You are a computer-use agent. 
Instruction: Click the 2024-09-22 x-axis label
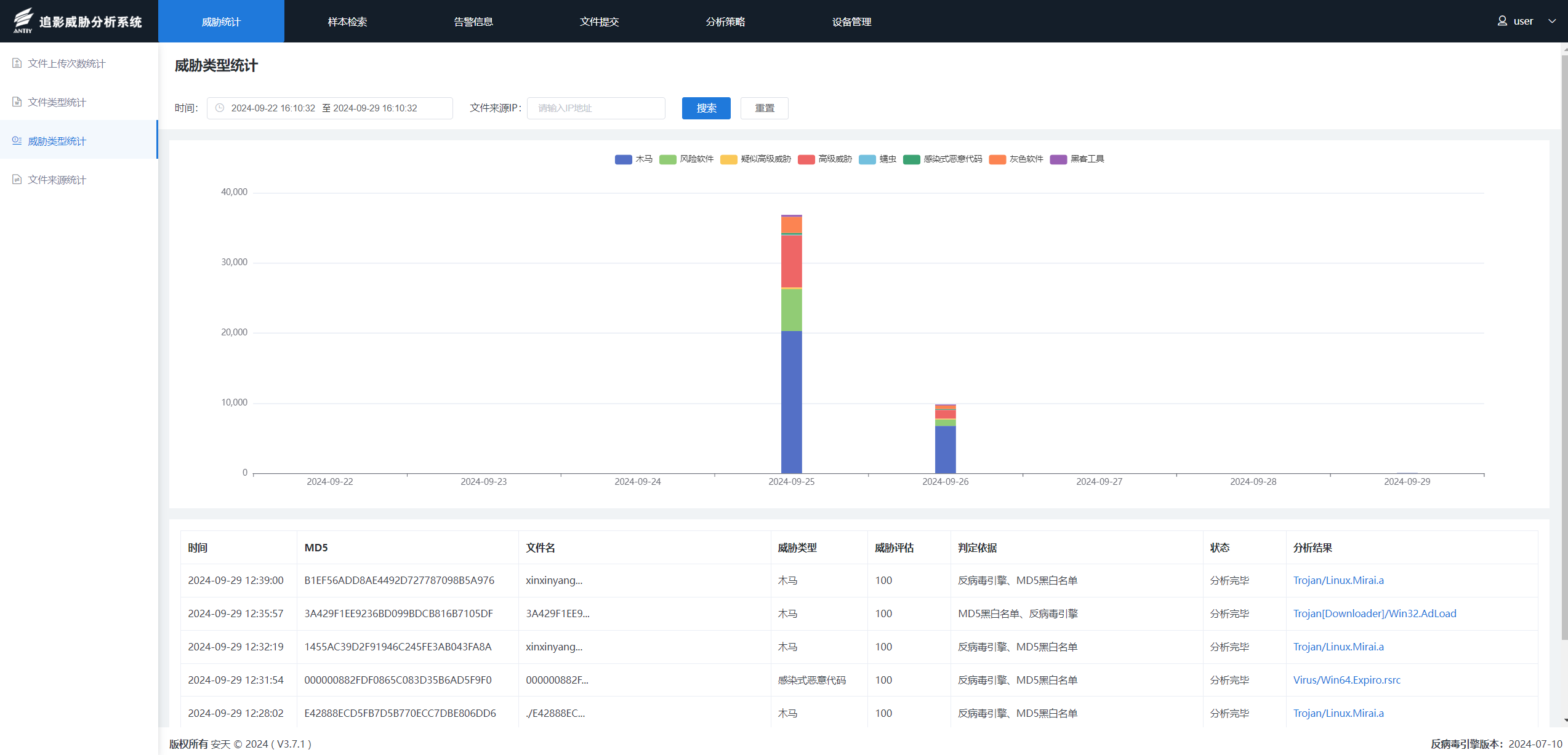coord(330,482)
